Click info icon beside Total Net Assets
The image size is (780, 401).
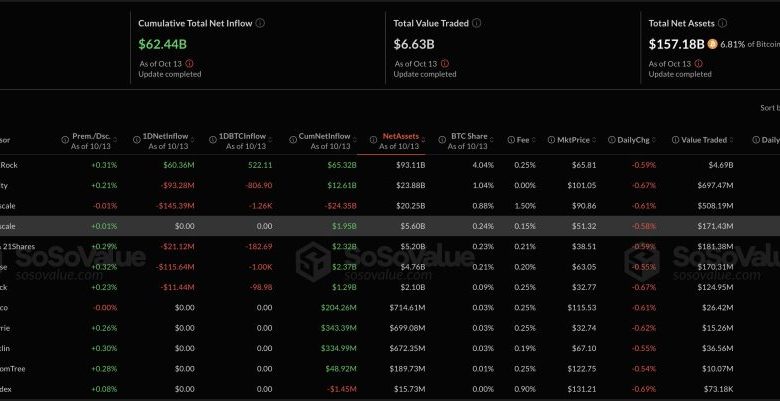pyautogui.click(x=727, y=22)
